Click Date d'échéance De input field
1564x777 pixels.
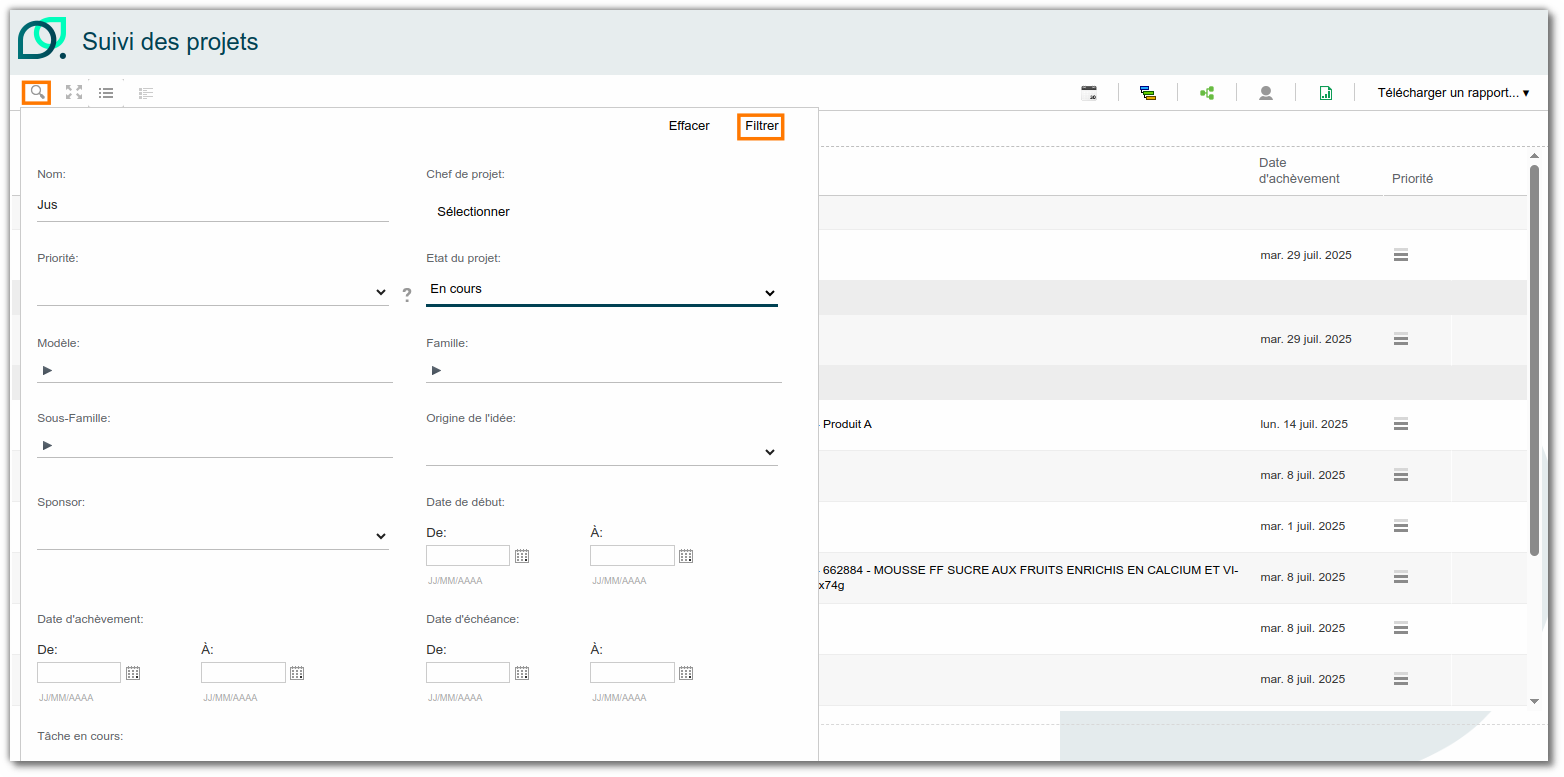tap(468, 673)
